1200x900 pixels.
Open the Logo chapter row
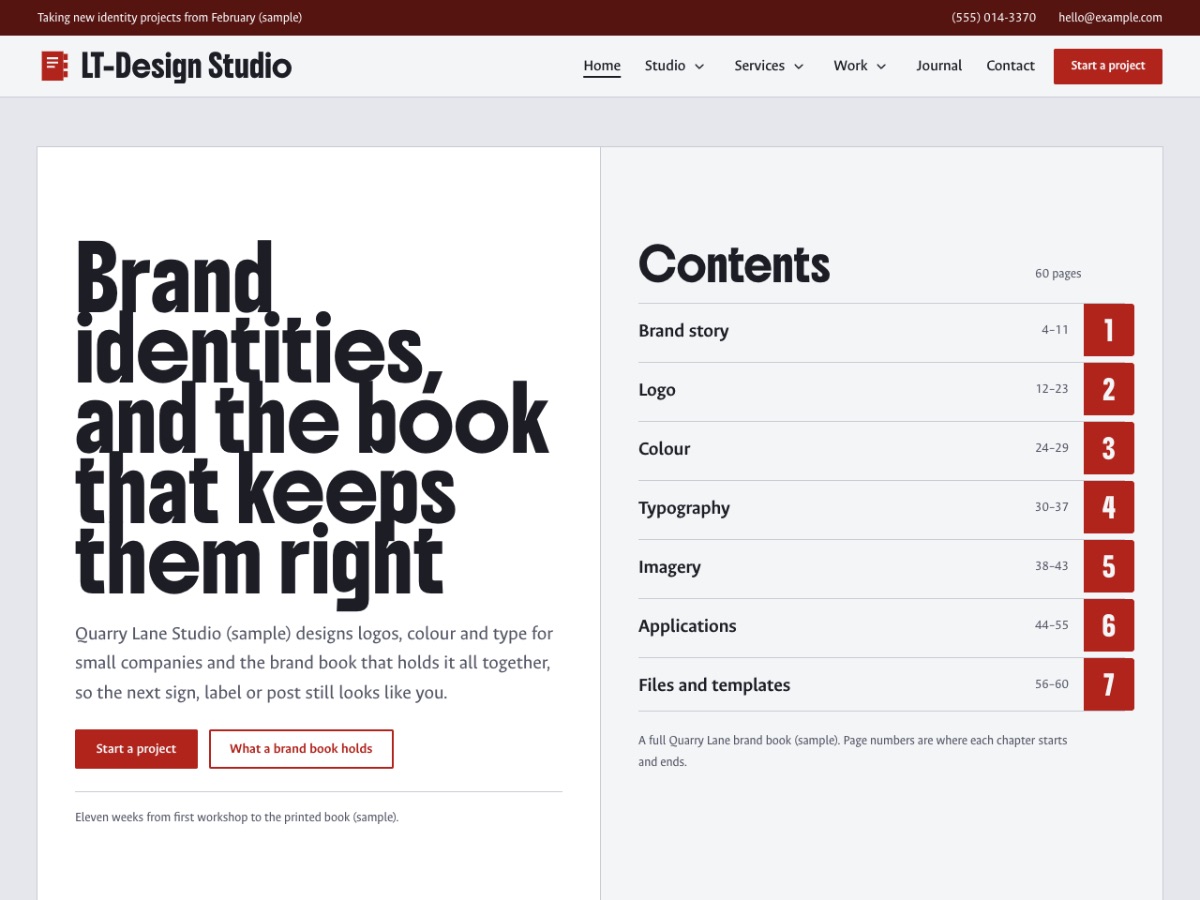(860, 389)
